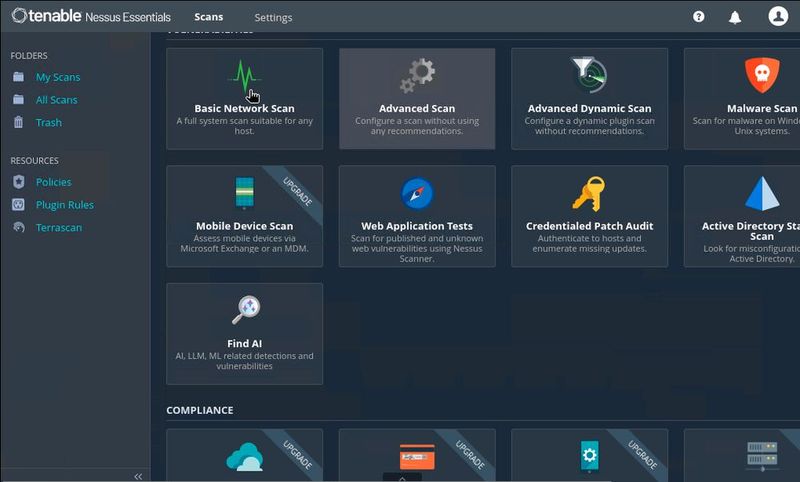This screenshot has width=800, height=482.
Task: Open the help question mark menu
Action: point(699,17)
